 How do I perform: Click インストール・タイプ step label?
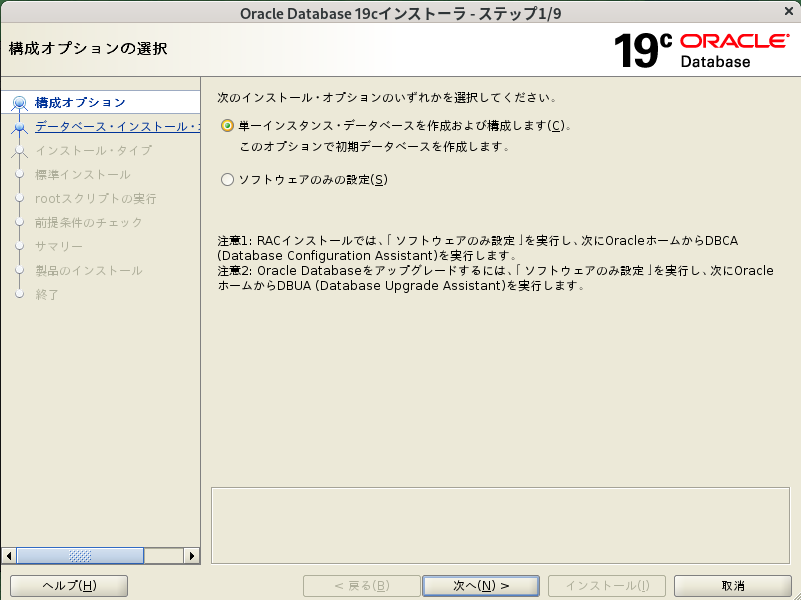pos(93,151)
